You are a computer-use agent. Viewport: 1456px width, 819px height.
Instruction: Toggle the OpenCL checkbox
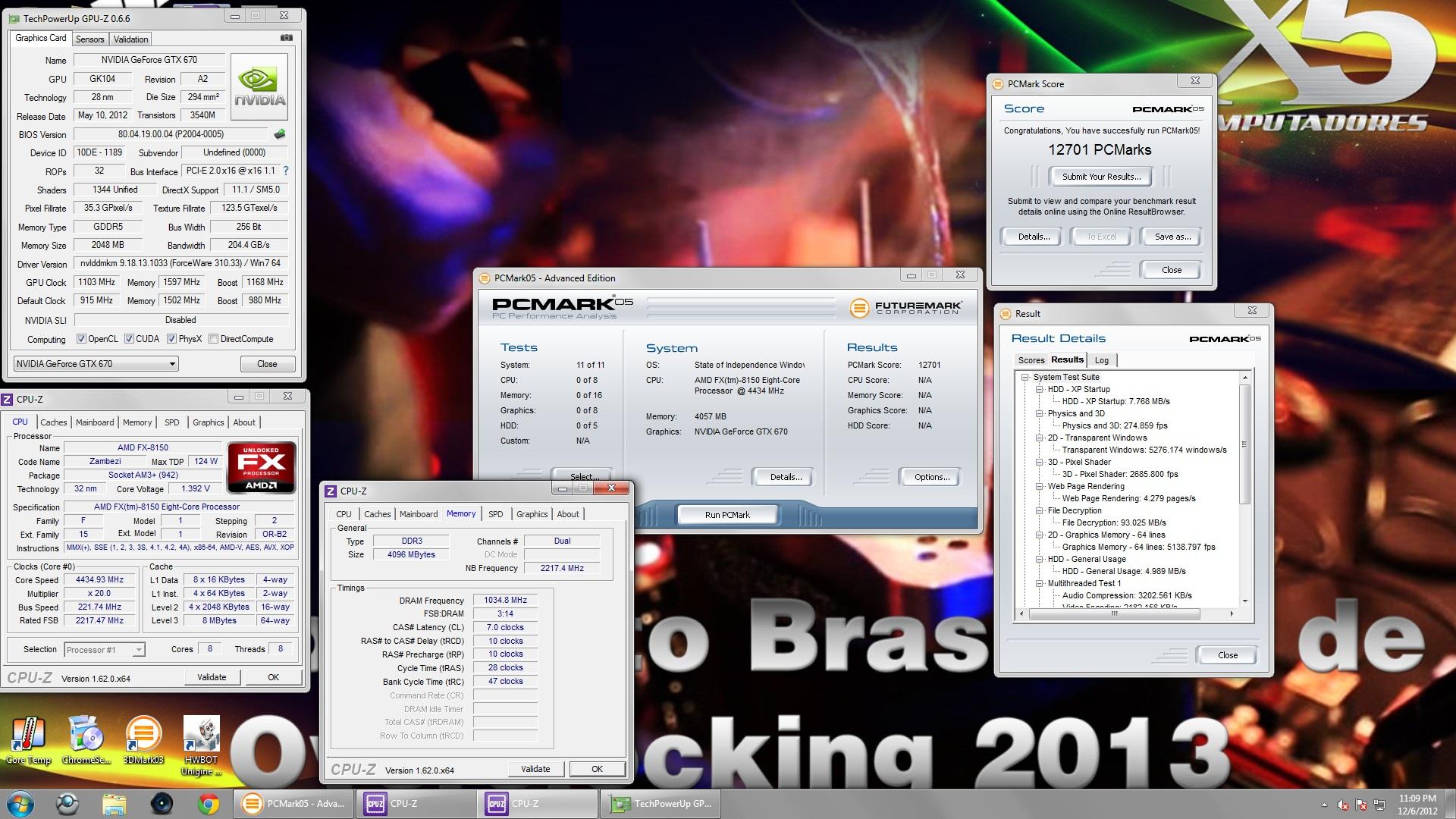click(81, 339)
